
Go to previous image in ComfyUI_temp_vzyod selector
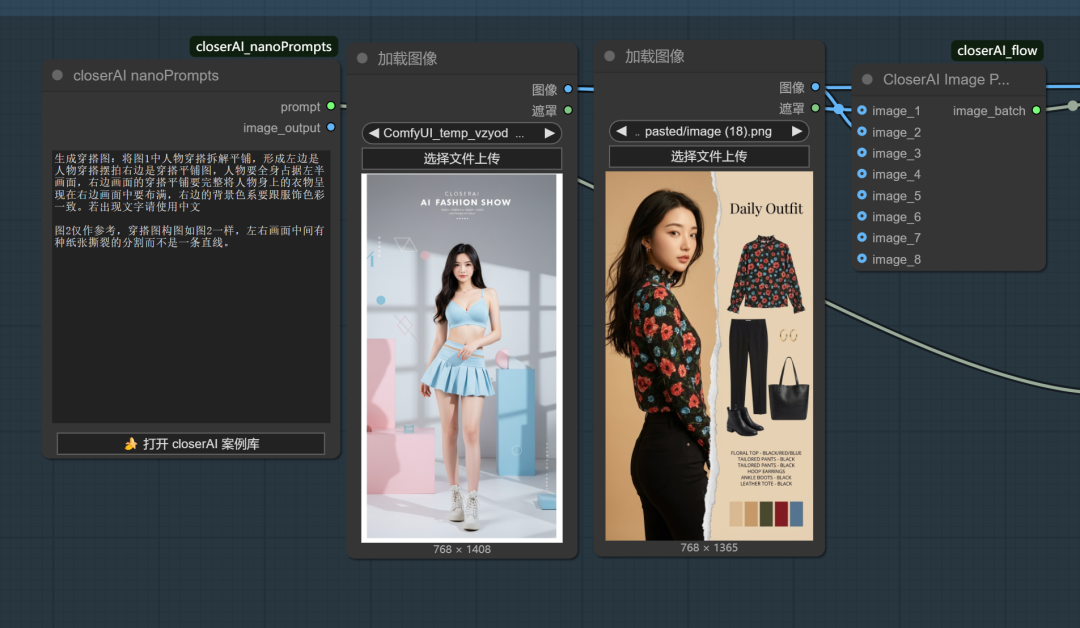coord(374,133)
